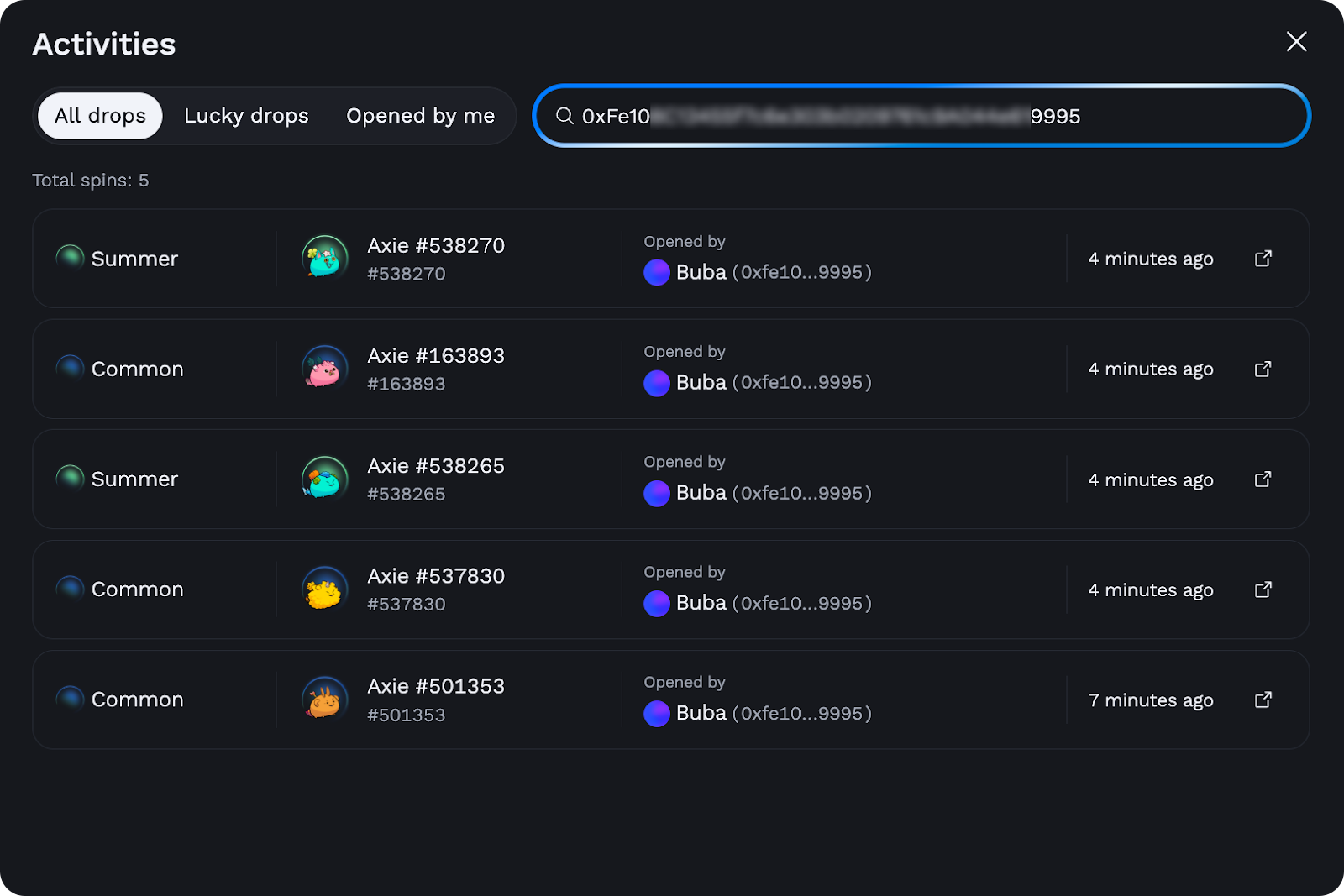Click the '#538270' subtitle id
Screen dimensions: 1344x896
(x=407, y=274)
